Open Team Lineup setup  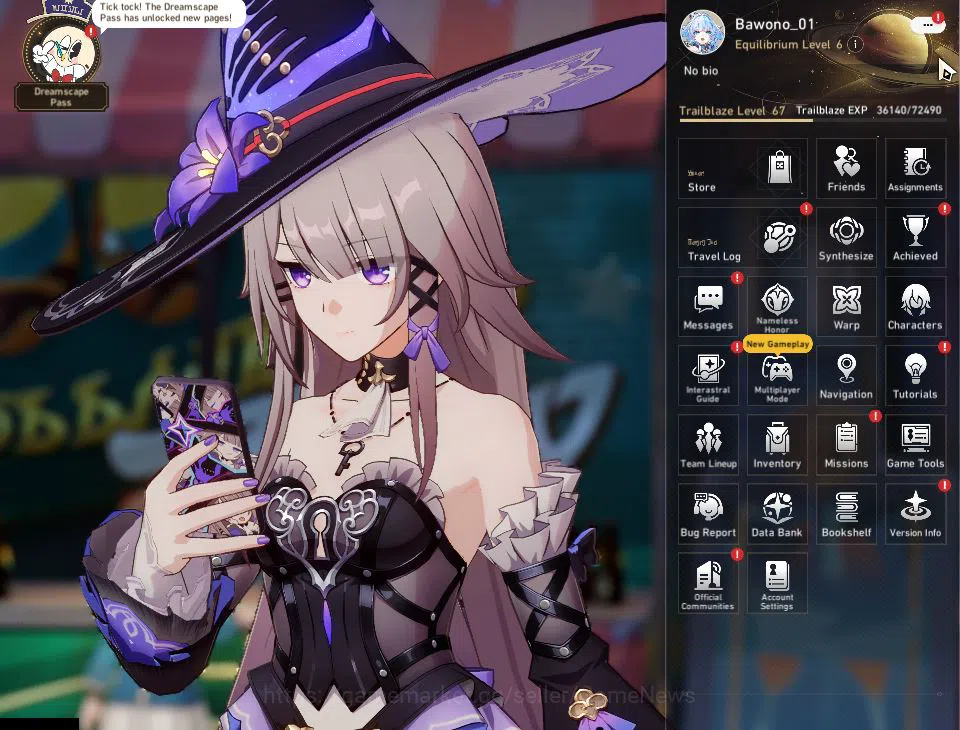click(x=708, y=445)
